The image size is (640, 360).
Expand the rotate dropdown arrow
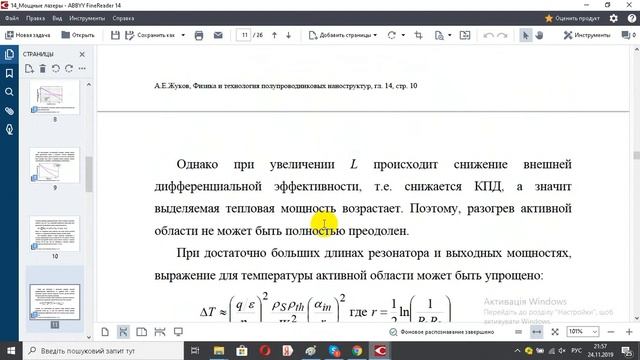click(403, 35)
